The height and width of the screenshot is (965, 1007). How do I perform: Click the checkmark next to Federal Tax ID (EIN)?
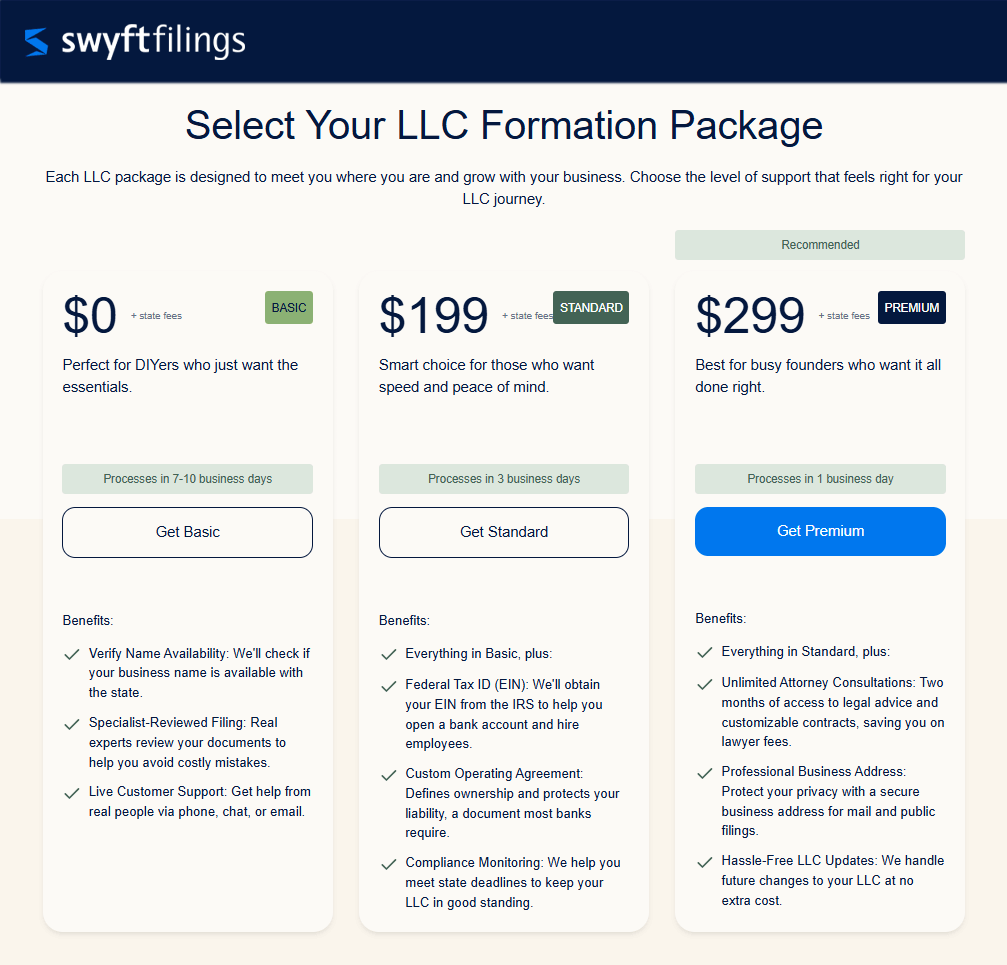point(388,685)
